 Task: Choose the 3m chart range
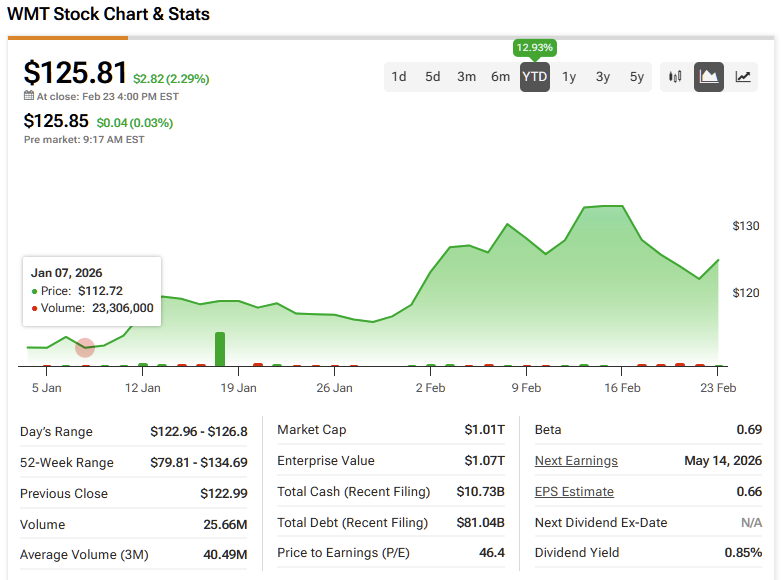point(466,77)
